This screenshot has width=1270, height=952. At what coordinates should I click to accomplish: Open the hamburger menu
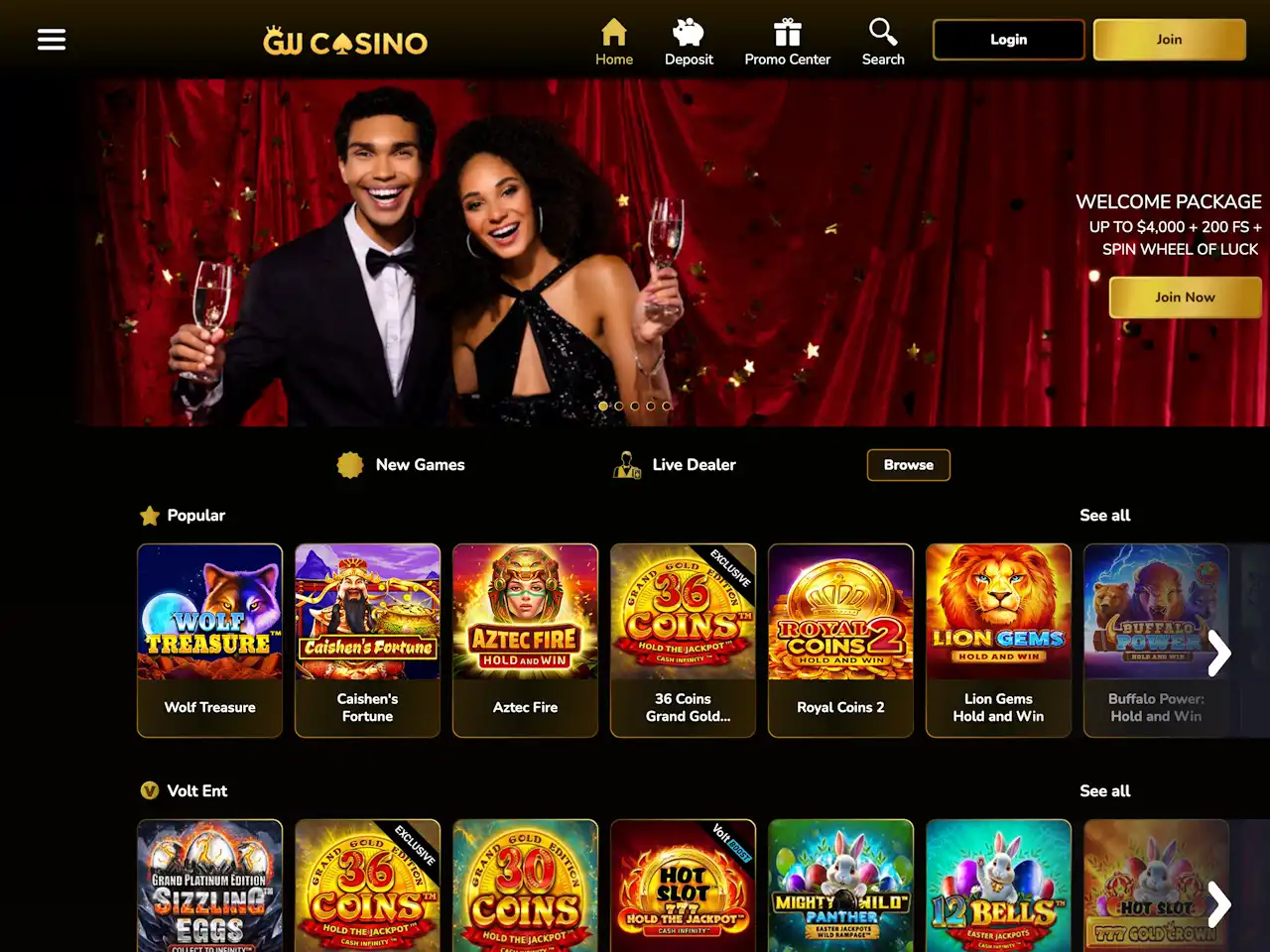52,40
